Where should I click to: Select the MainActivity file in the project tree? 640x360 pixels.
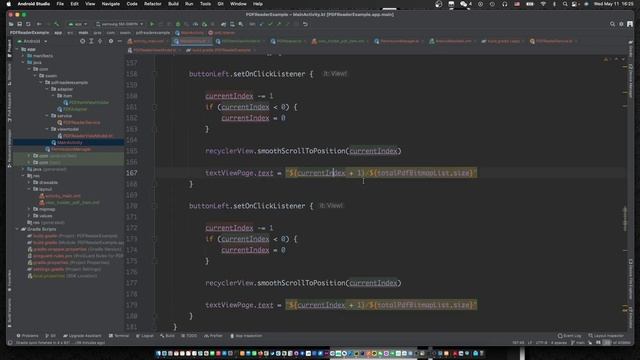pyautogui.click(x=68, y=142)
